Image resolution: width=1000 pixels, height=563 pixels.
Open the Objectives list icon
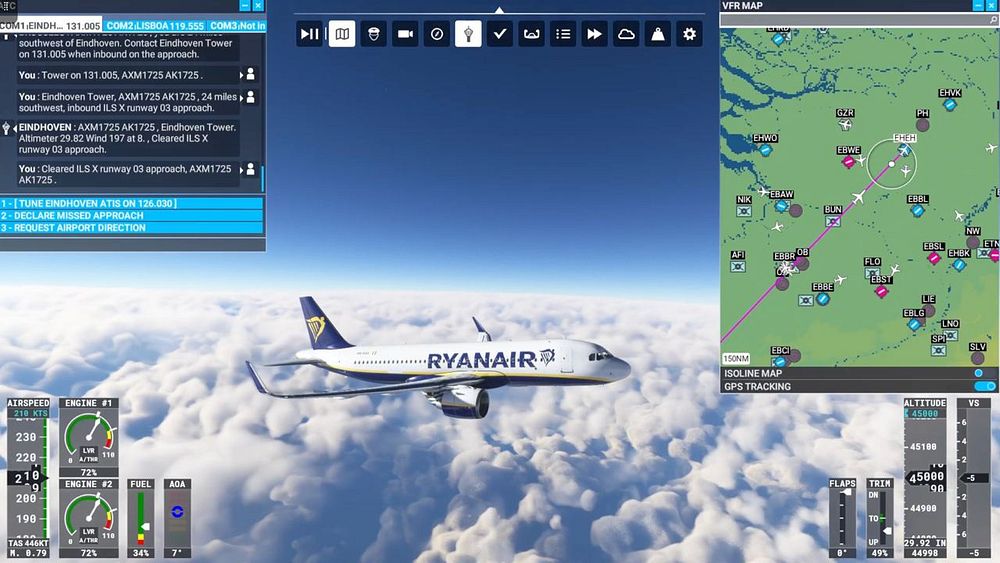point(563,34)
